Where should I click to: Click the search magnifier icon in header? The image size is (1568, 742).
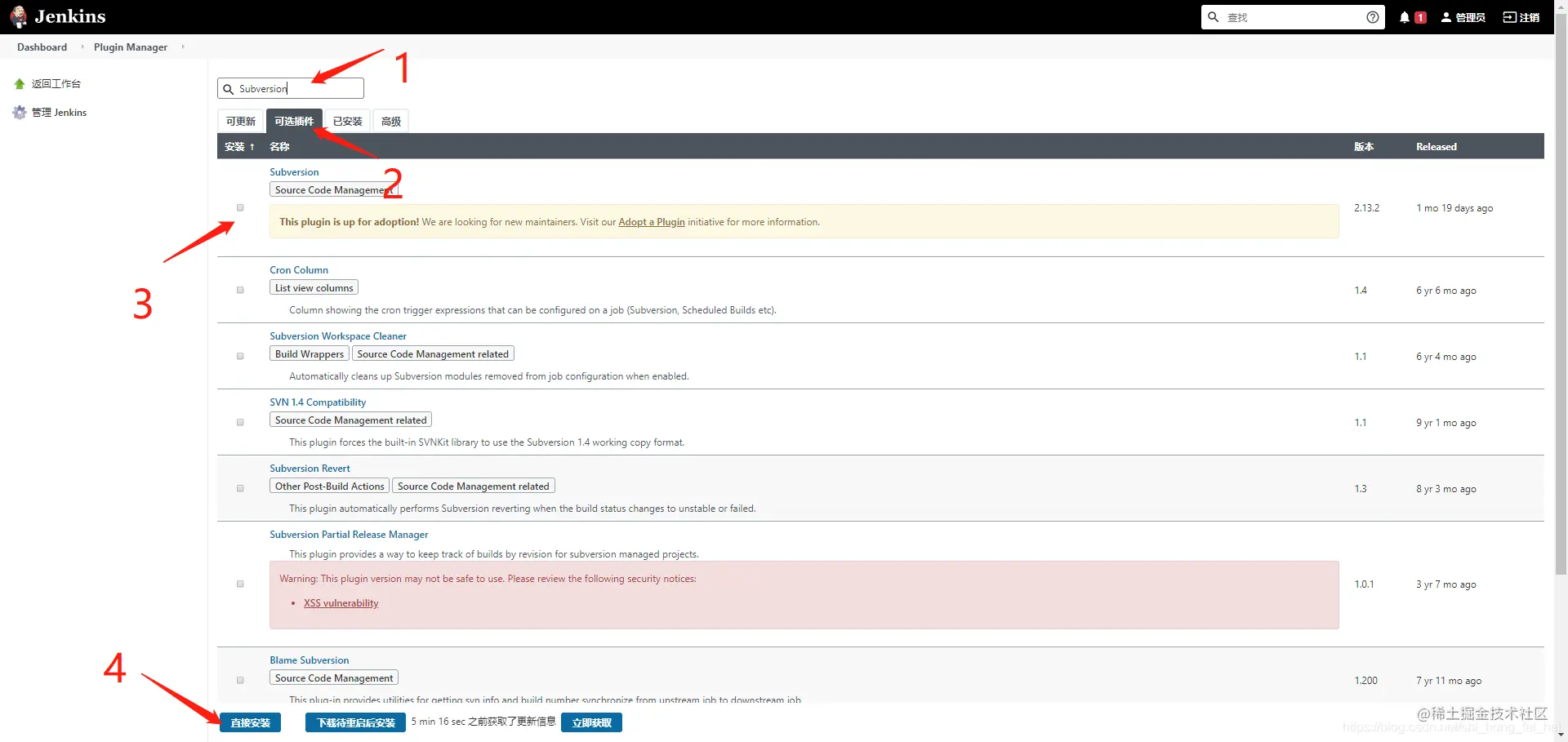tap(1214, 17)
